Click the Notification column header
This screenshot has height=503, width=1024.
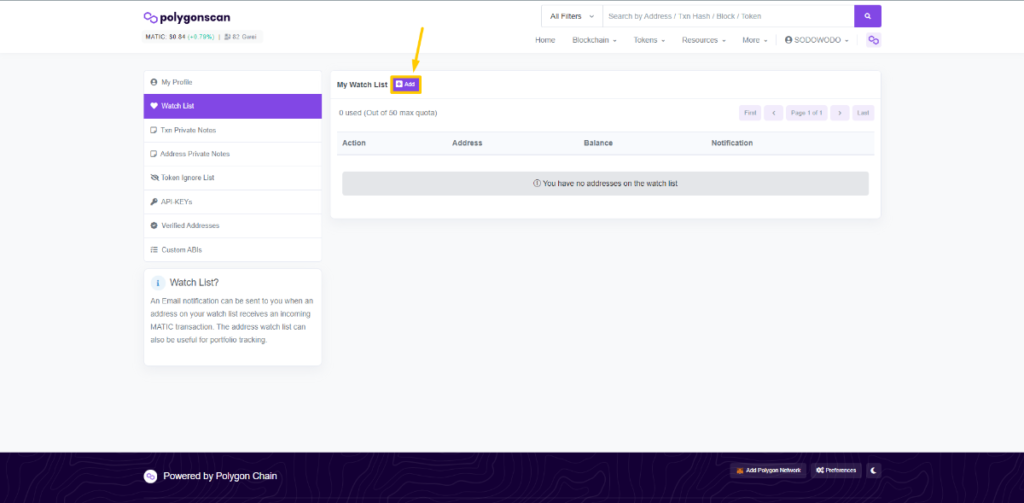pyautogui.click(x=732, y=143)
